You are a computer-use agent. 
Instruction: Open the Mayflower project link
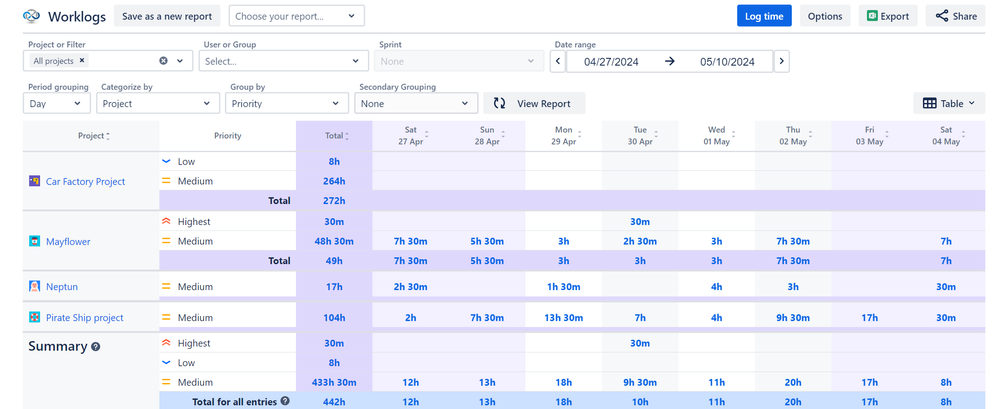tap(68, 241)
